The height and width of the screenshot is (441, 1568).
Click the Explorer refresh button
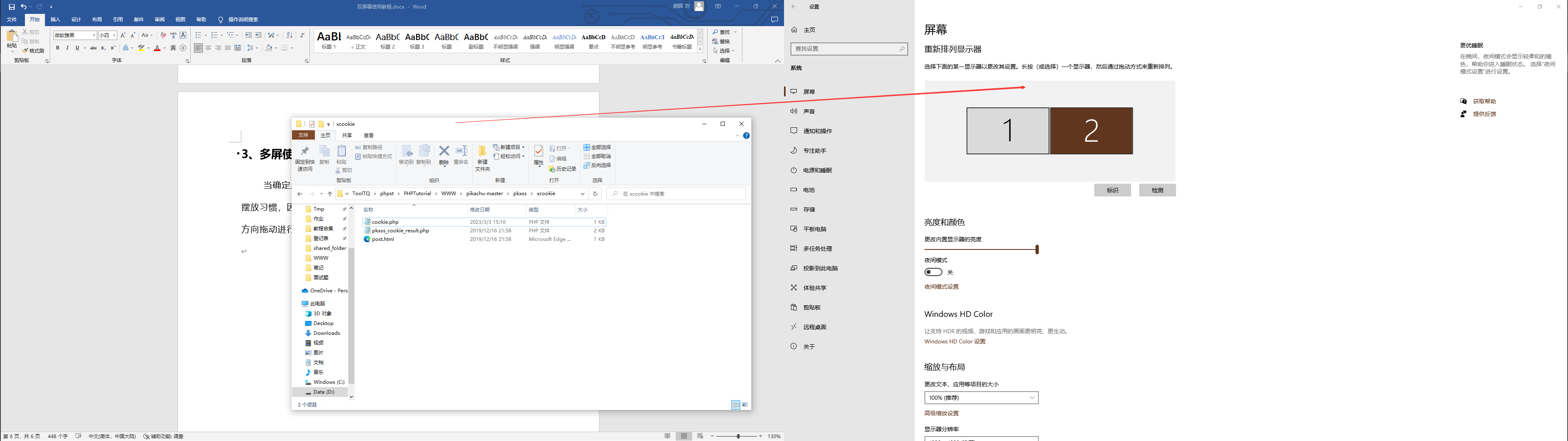pos(595,194)
